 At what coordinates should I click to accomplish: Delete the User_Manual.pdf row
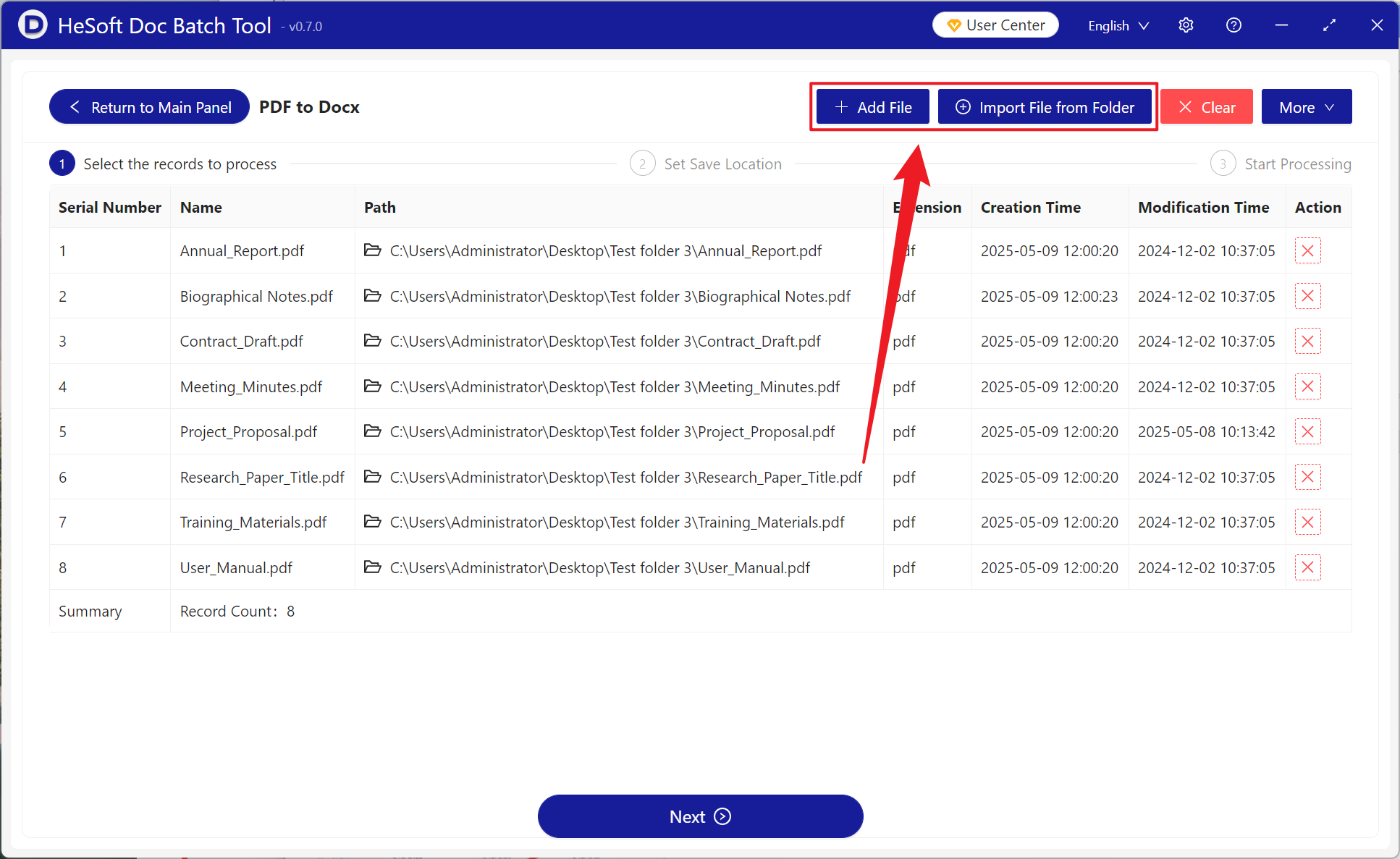point(1307,567)
